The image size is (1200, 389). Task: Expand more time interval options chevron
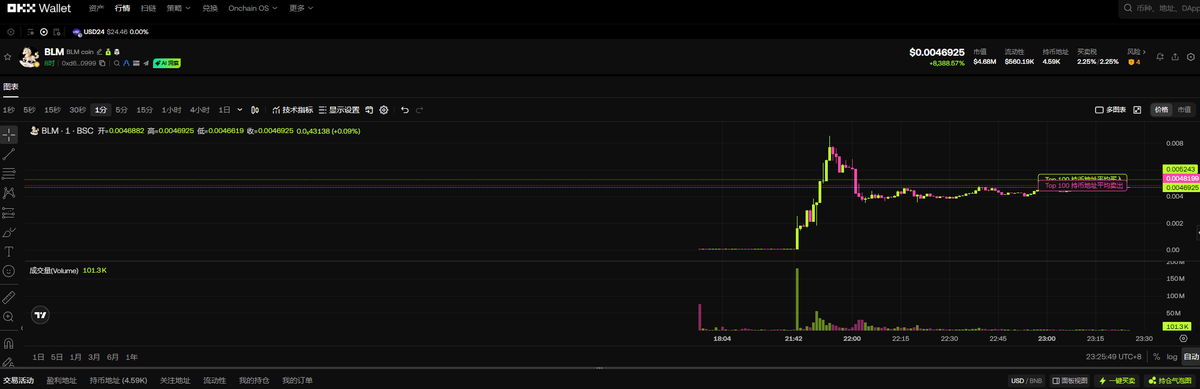240,110
